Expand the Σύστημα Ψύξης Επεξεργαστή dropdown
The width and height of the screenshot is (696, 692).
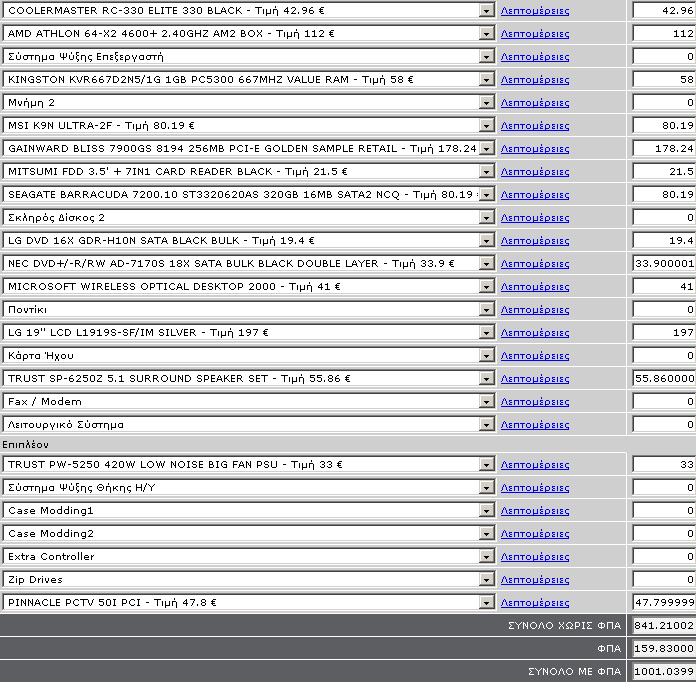point(249,57)
